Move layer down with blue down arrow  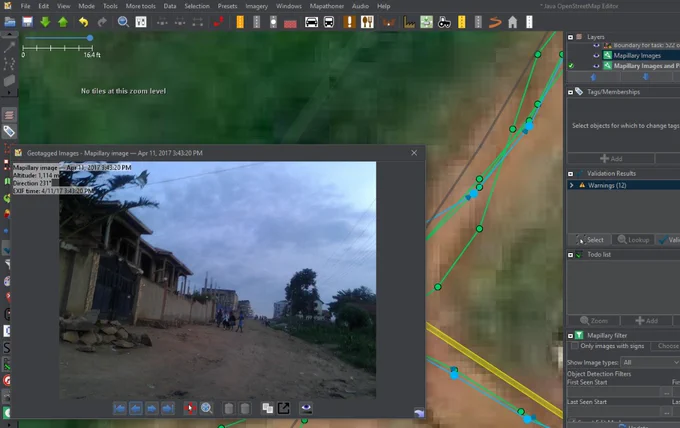point(646,77)
